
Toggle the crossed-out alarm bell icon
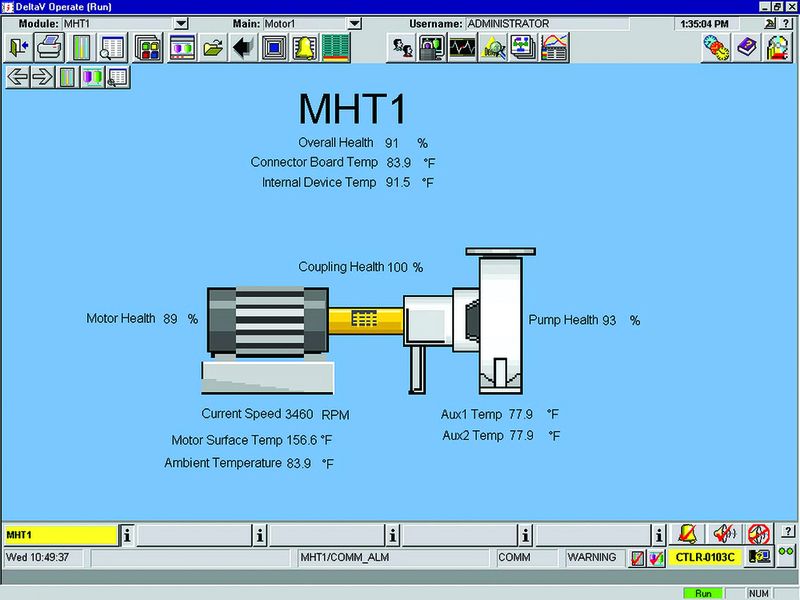coord(688,535)
